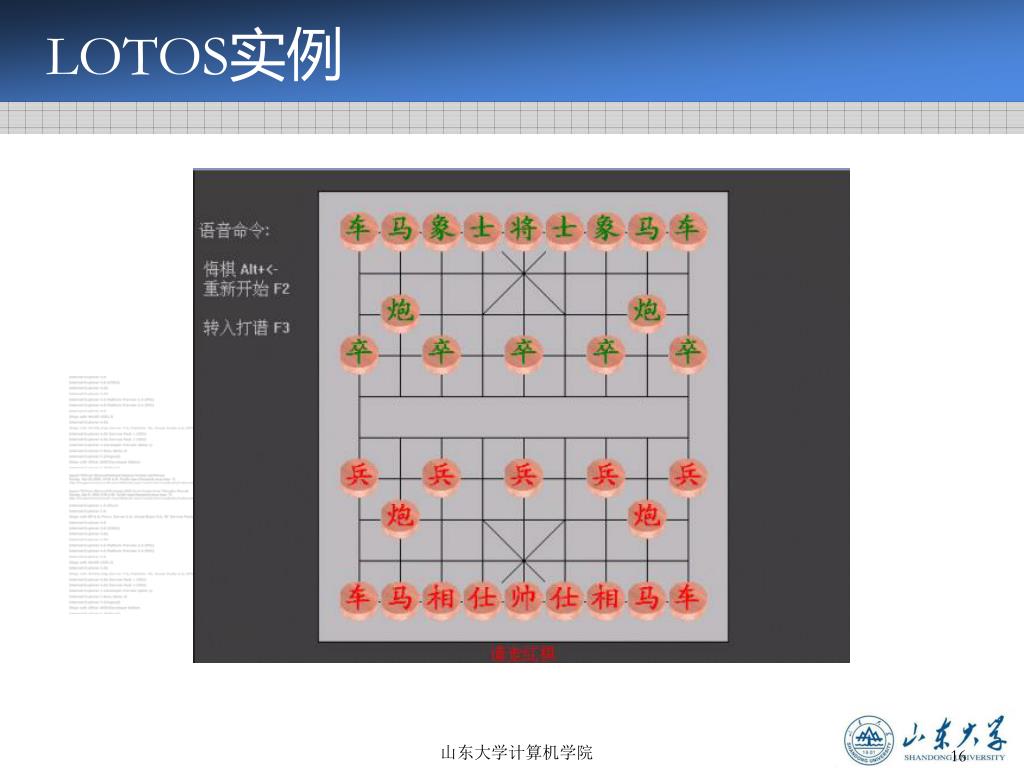This screenshot has height=768, width=1024.
Task: Select the center green 卒 pawn
Action: point(523,353)
